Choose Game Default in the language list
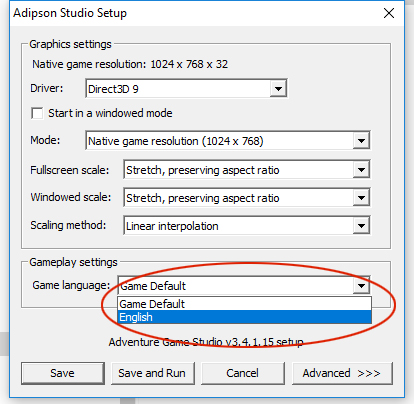 [245, 304]
